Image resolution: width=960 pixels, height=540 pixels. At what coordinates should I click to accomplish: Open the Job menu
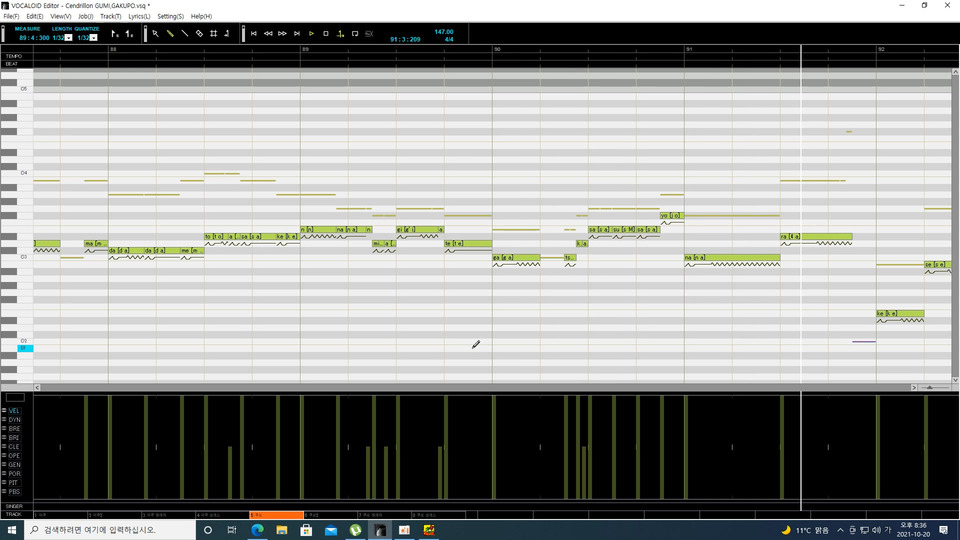pyautogui.click(x=86, y=17)
